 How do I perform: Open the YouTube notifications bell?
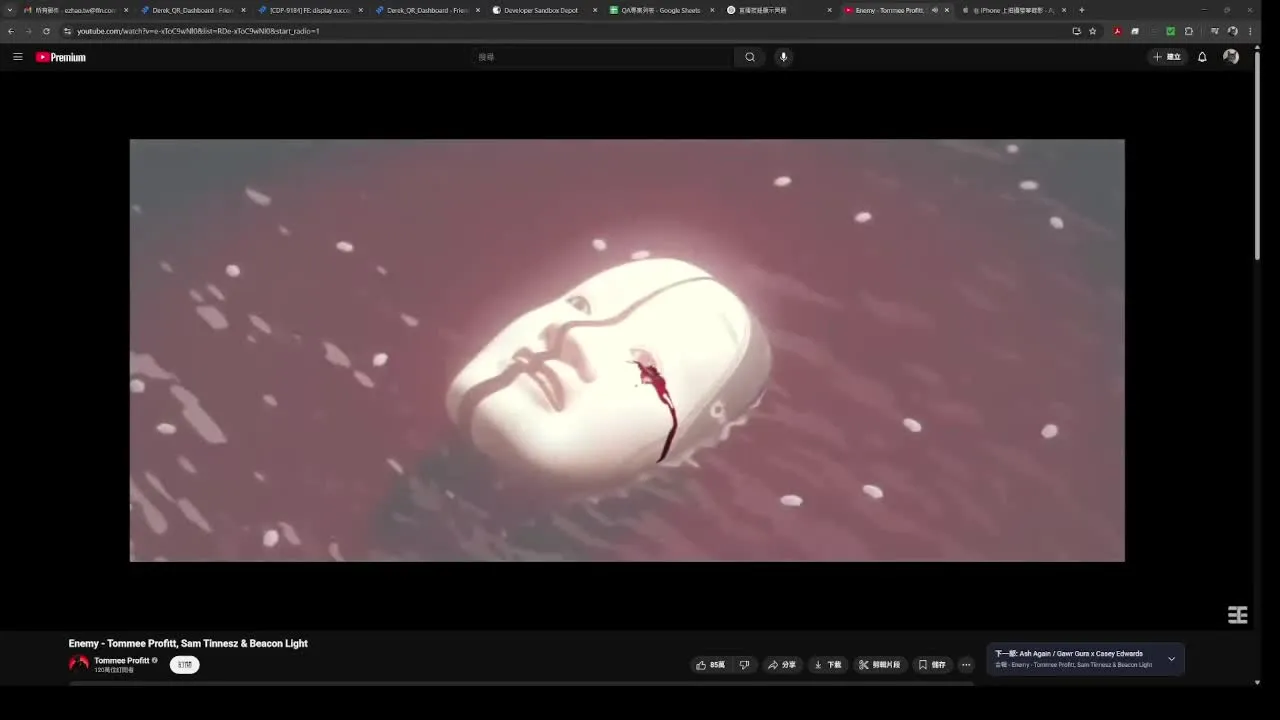point(1202,57)
